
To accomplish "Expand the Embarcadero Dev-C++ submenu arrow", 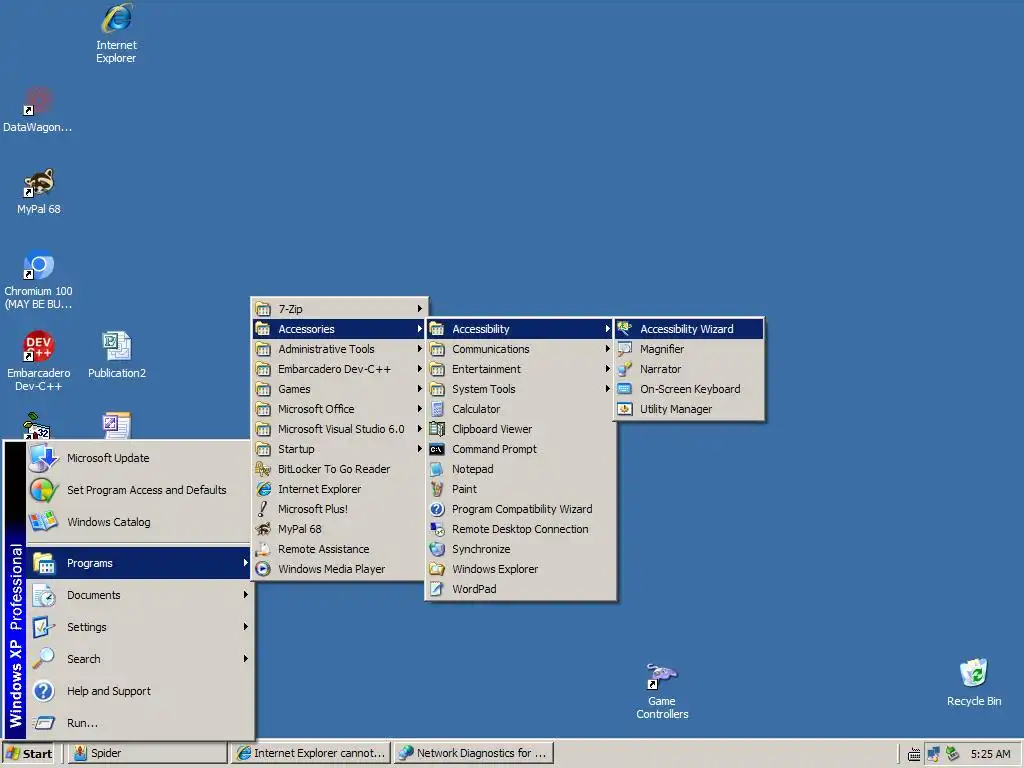I will pyautogui.click(x=420, y=369).
